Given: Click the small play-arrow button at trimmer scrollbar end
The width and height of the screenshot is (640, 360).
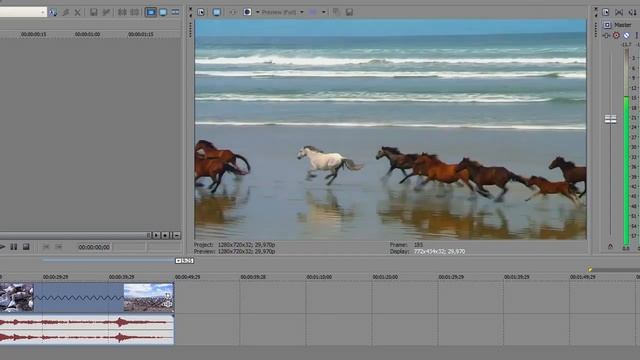Looking at the screenshot, I should point(156,236).
